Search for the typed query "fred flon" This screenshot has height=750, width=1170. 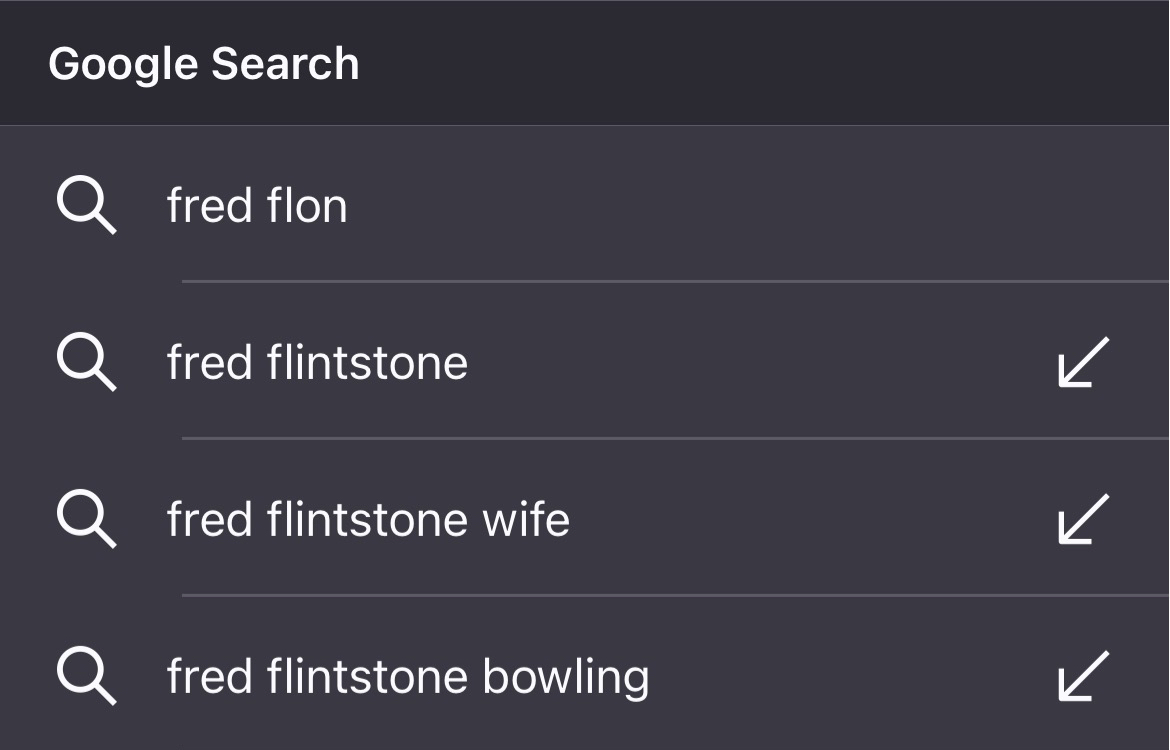[257, 206]
